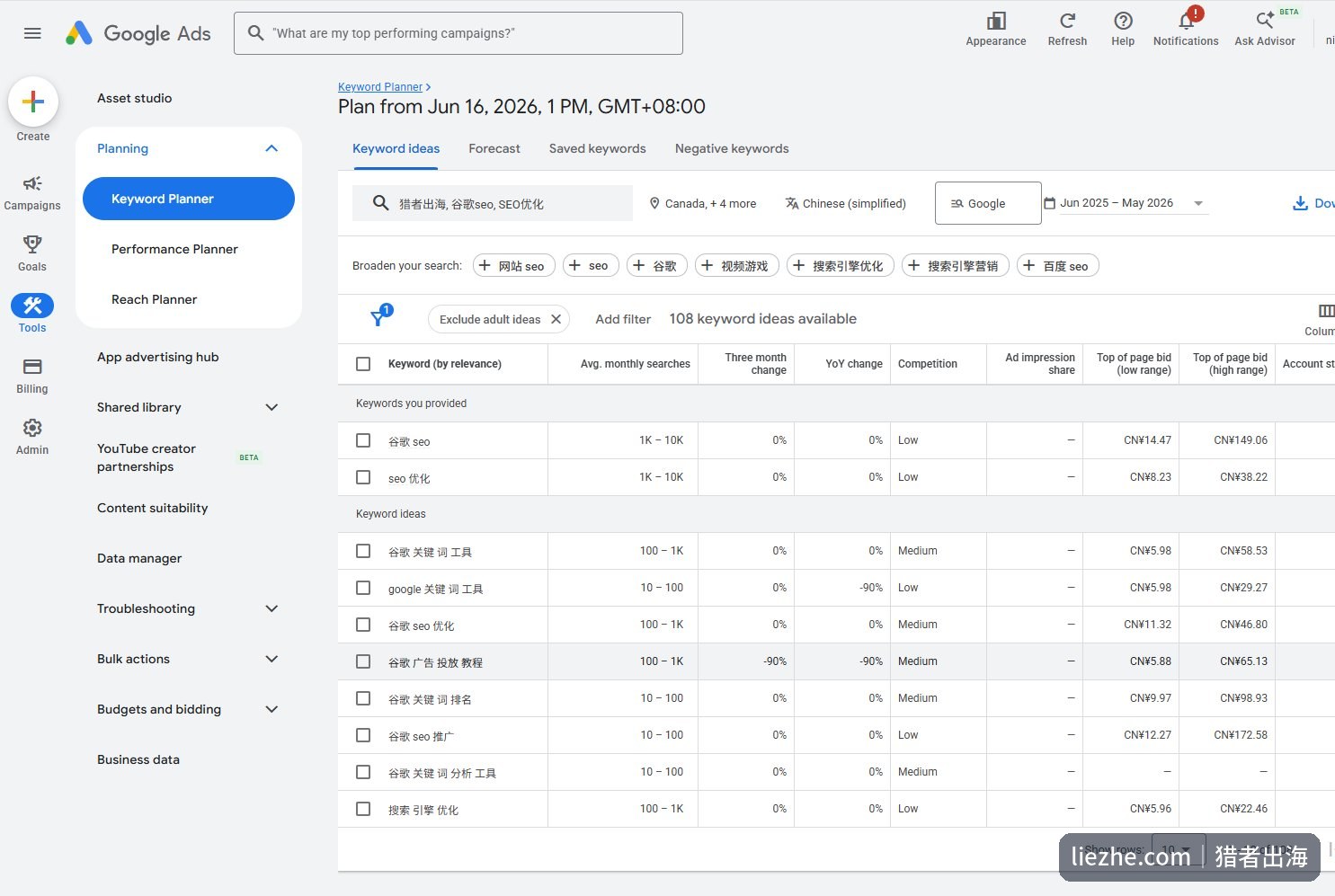Open YouTube creator partnerships
The image size is (1335, 896).
147,457
